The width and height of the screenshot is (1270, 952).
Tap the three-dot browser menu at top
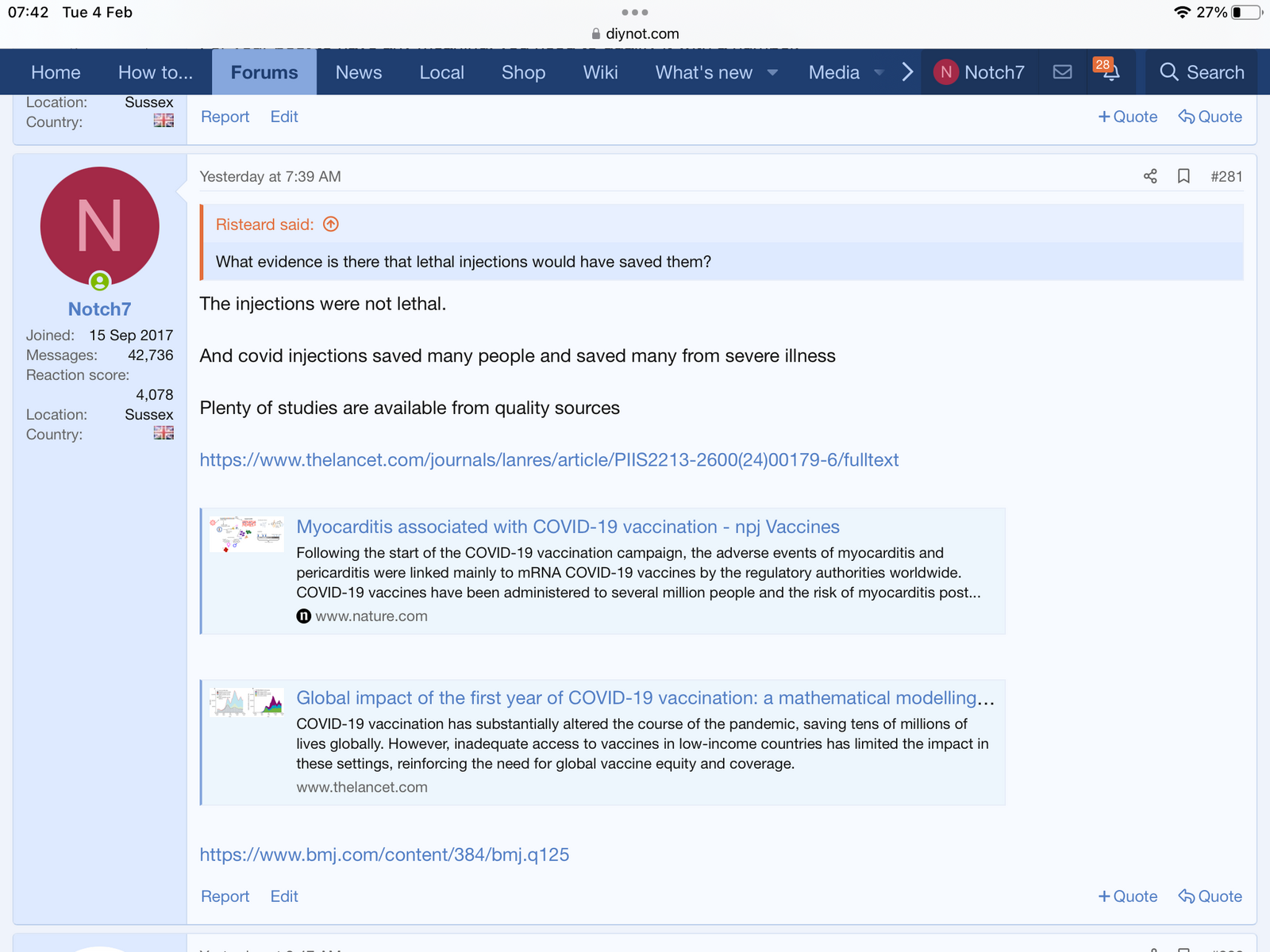635,13
